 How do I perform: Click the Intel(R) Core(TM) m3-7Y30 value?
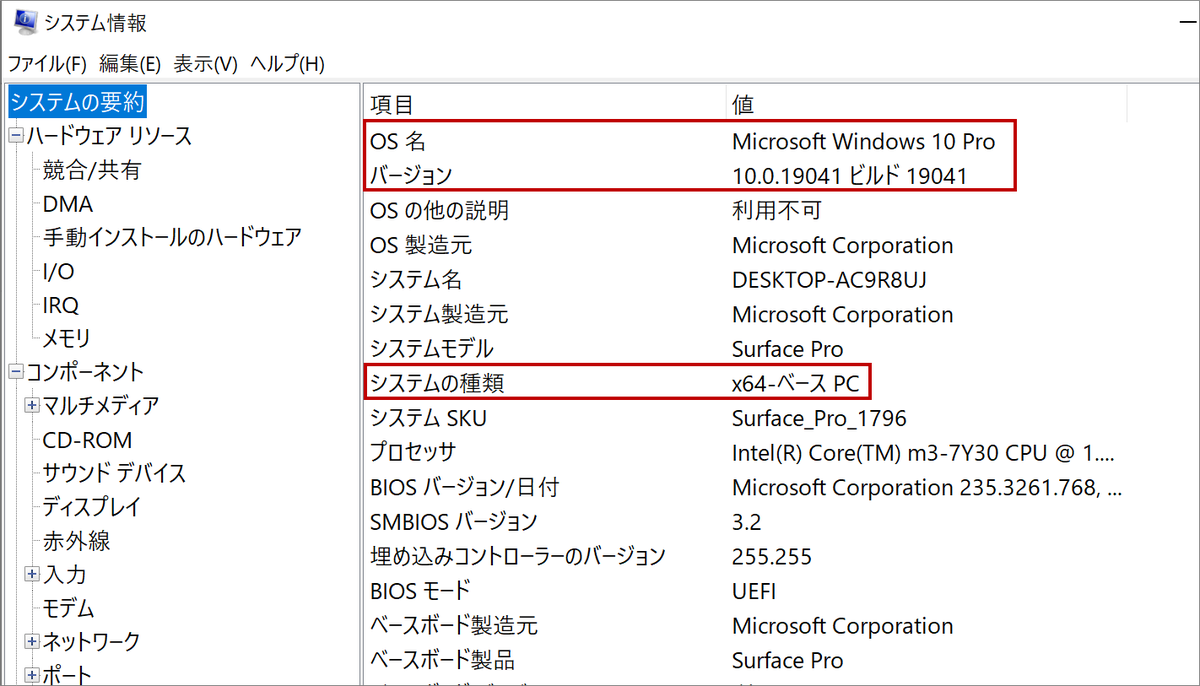pos(923,452)
